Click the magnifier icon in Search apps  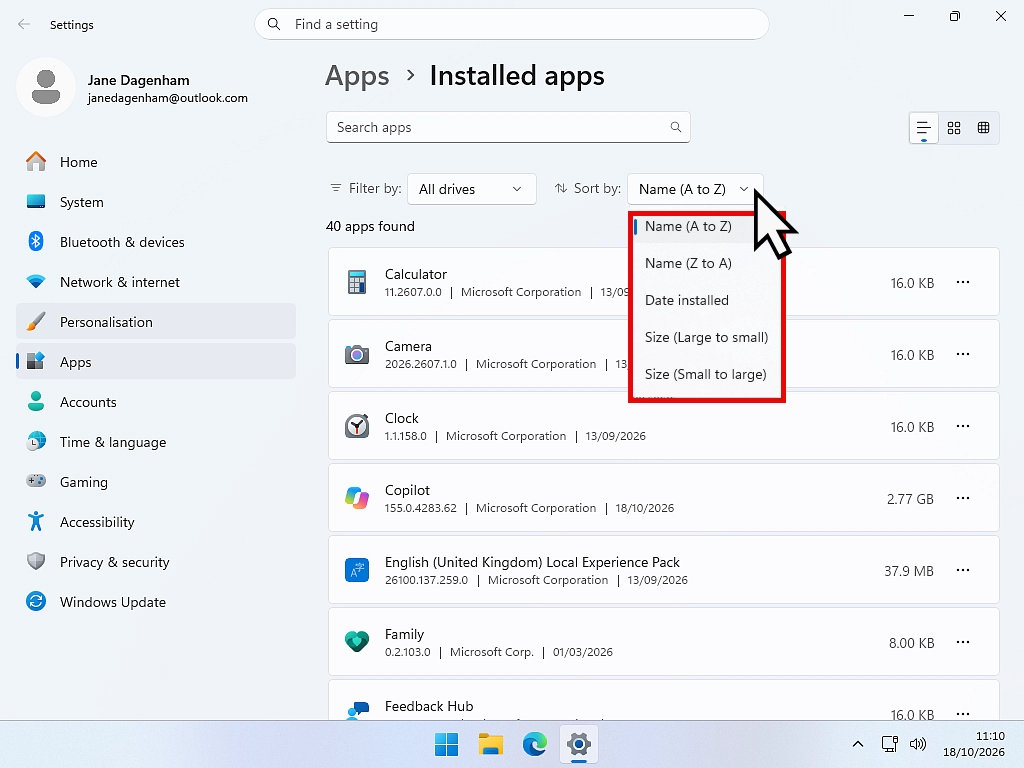676,127
